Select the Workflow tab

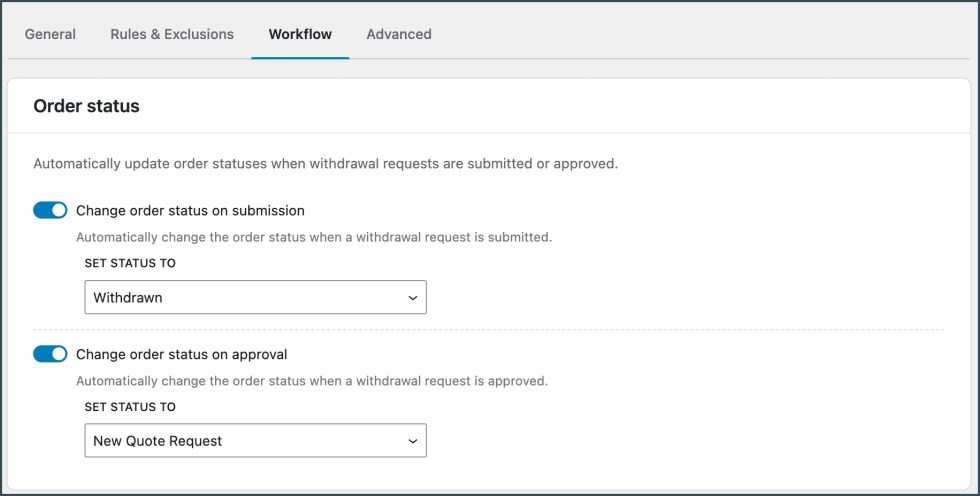[x=300, y=34]
